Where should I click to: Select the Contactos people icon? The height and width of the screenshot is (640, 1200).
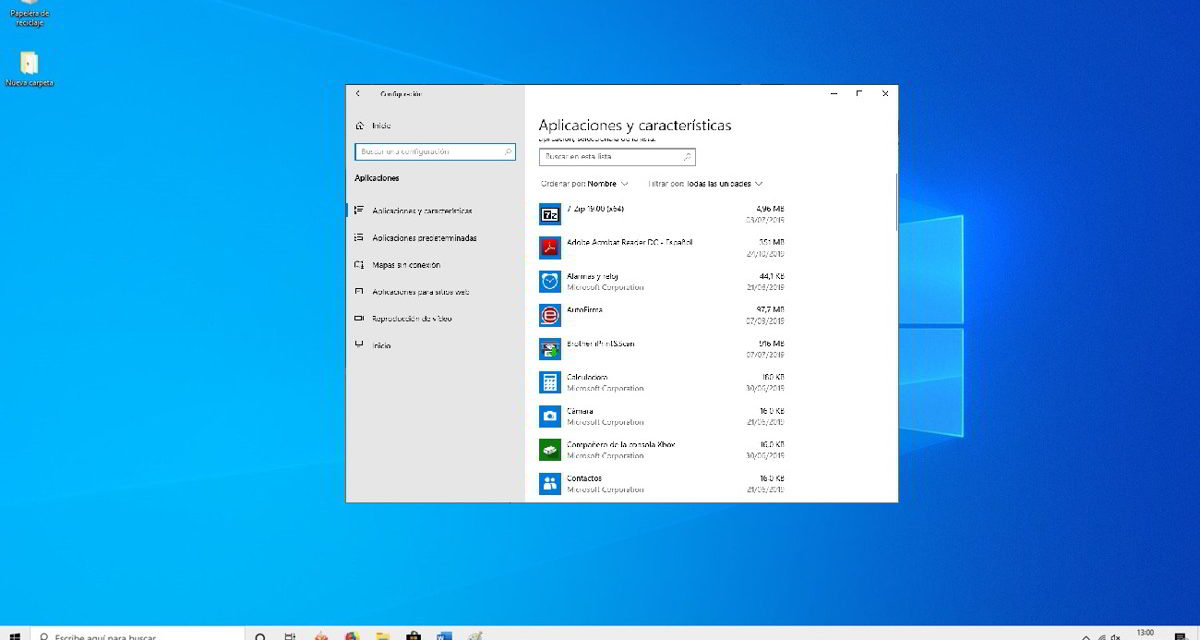(550, 484)
